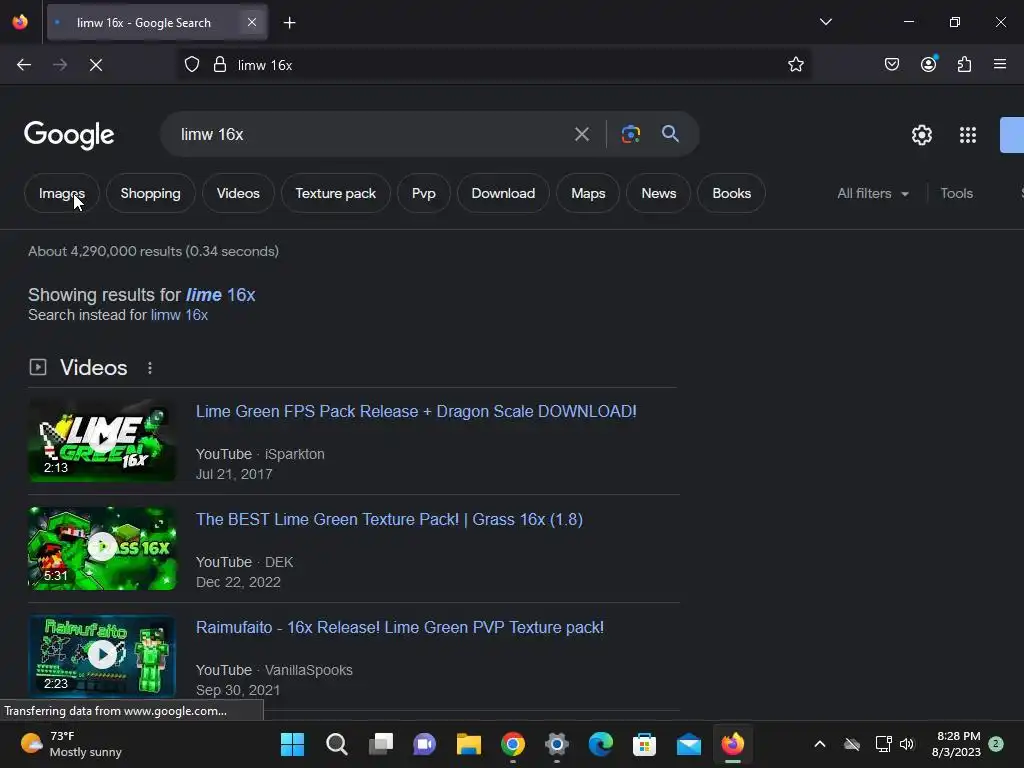Open Firefox application hamburger menu

[1000, 65]
